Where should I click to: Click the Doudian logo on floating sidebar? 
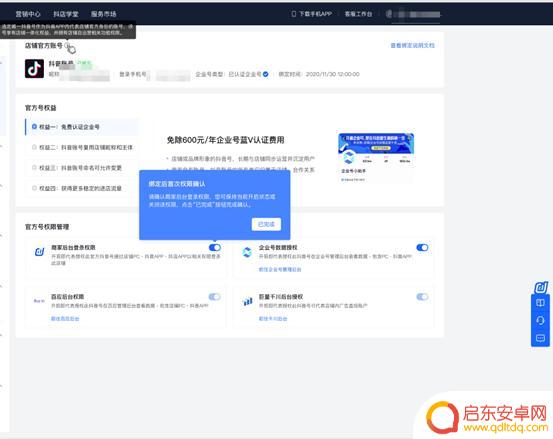click(540, 287)
